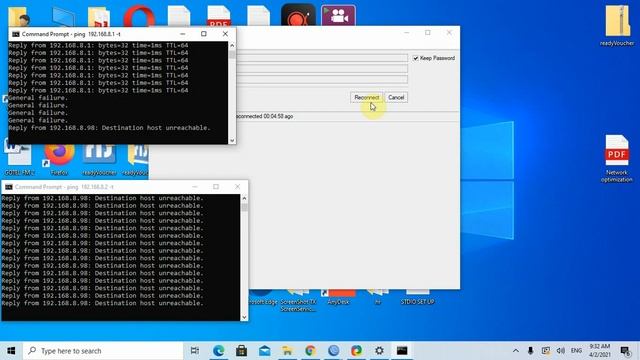Click scroll up arrow in lower Command Prompt window
The height and width of the screenshot is (360, 640).
244,198
